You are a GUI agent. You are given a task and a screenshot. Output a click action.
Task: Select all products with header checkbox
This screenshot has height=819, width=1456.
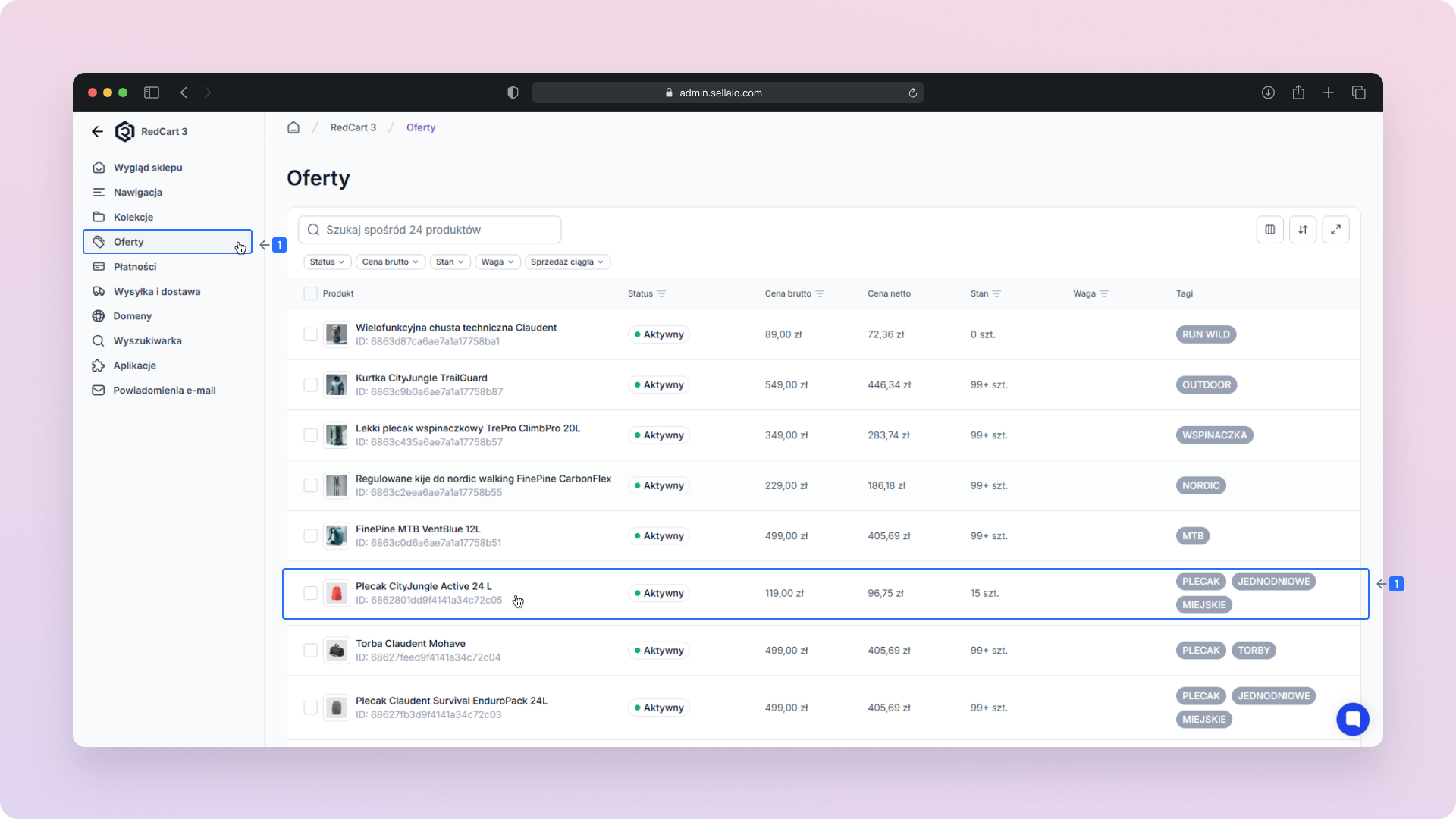click(310, 293)
